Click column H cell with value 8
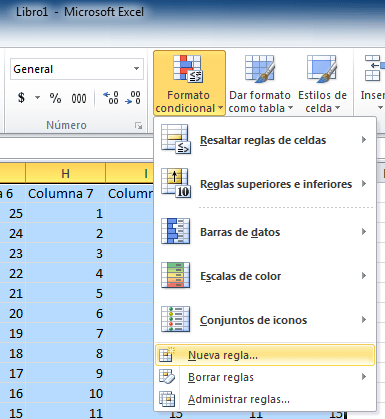 pyautogui.click(x=65, y=353)
